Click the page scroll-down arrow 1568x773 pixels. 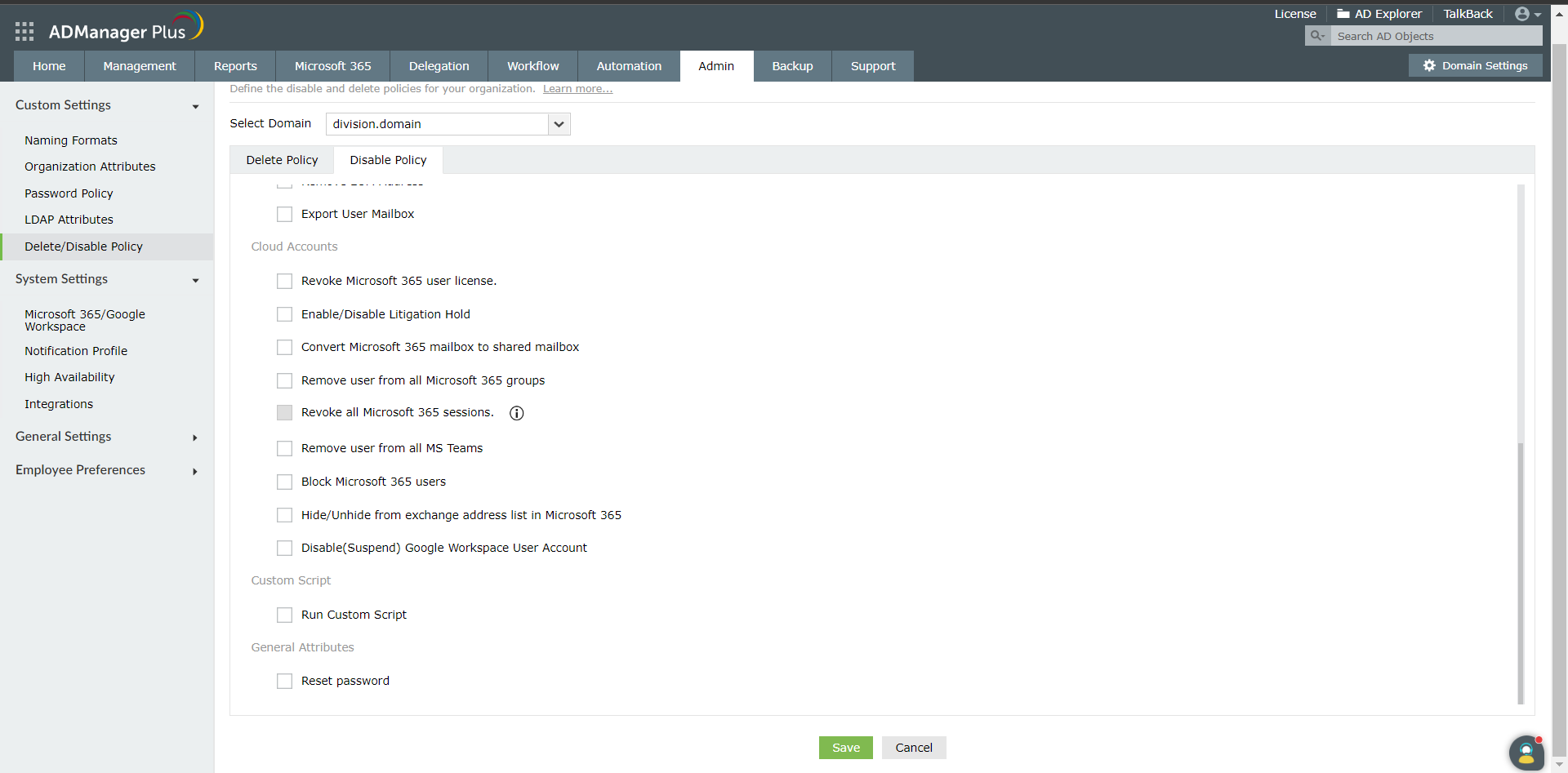click(1559, 765)
